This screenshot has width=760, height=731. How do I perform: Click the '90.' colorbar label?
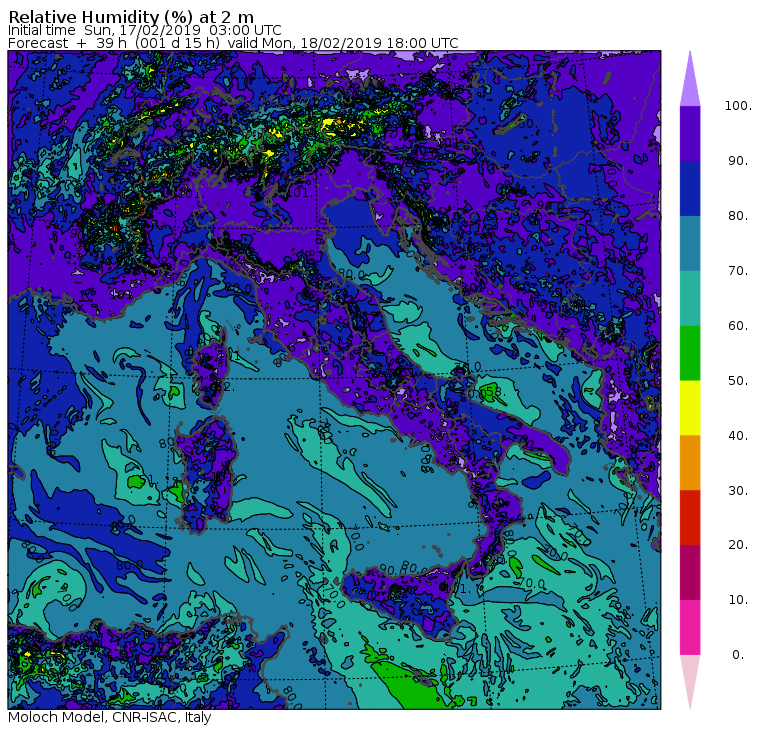[738, 160]
